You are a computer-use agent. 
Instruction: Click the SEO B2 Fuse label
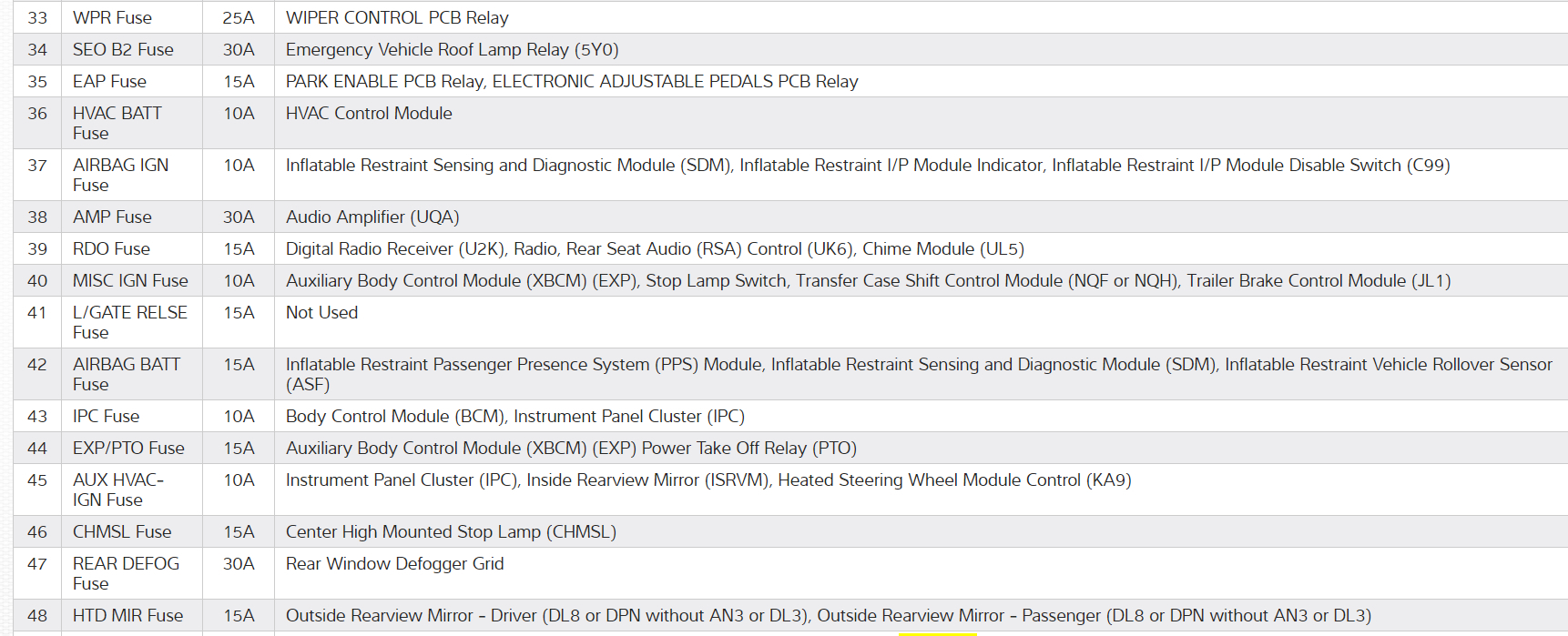(x=123, y=50)
